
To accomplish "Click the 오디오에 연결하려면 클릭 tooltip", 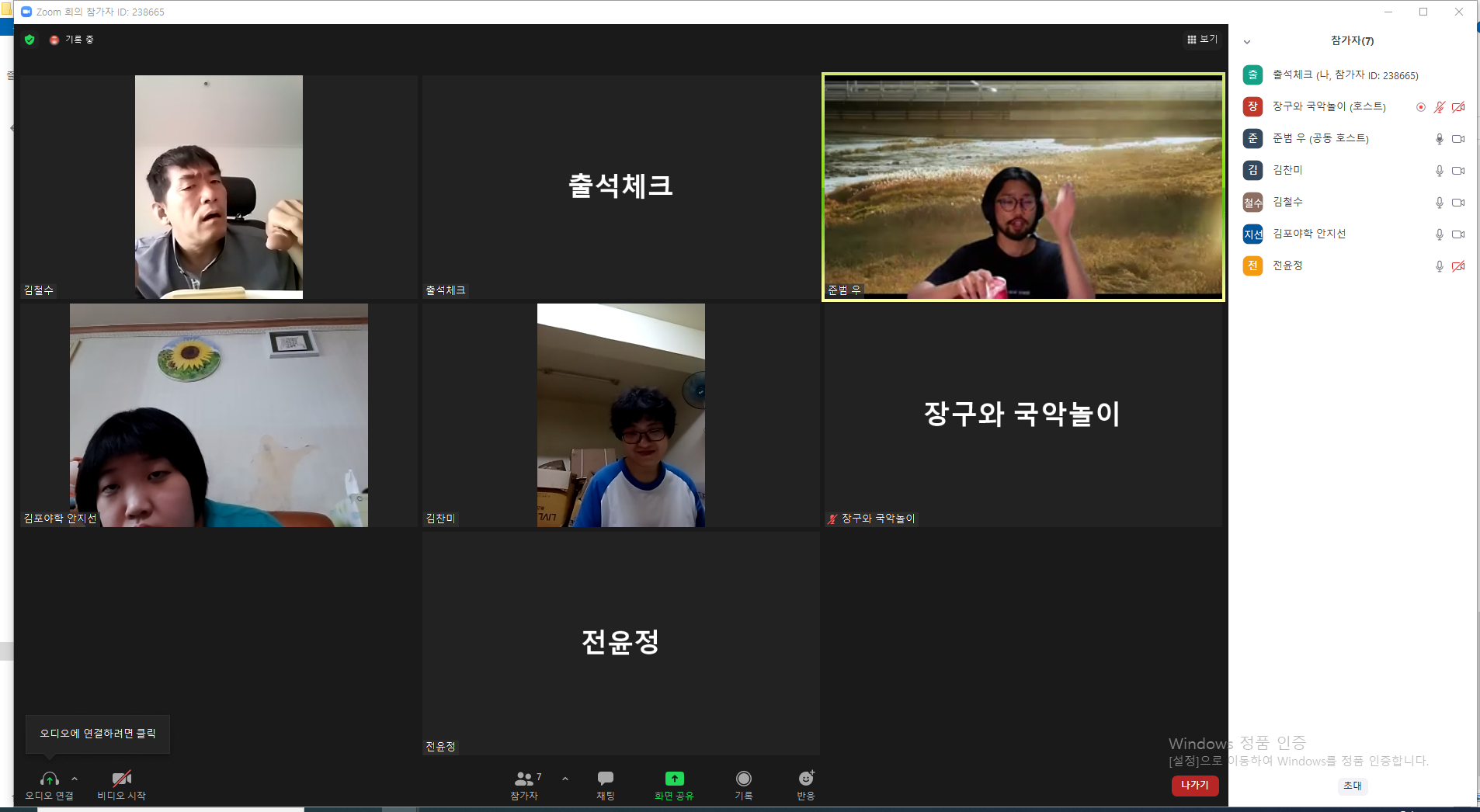I will [x=98, y=734].
